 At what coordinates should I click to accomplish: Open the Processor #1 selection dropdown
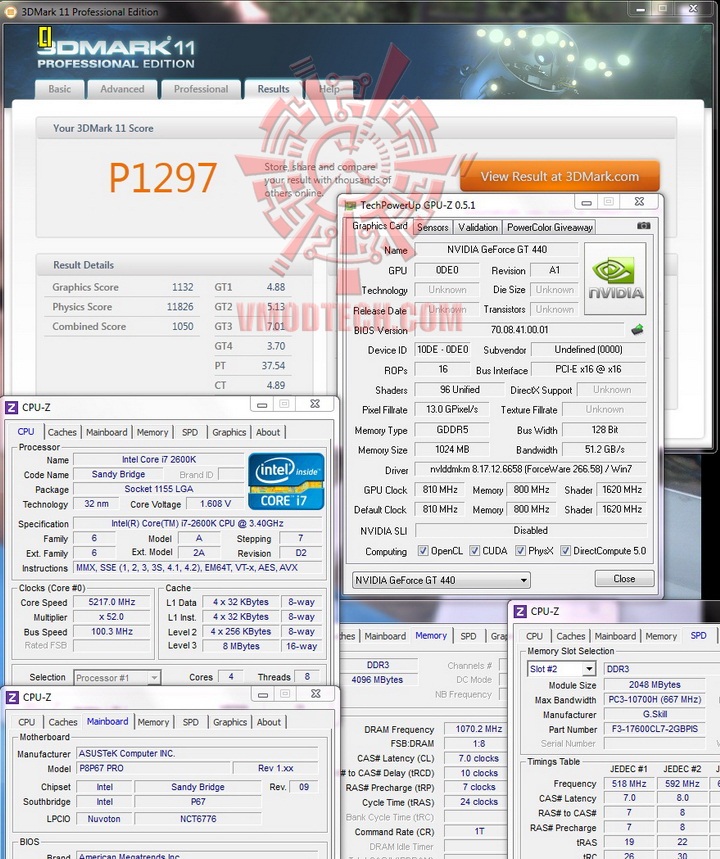[117, 678]
